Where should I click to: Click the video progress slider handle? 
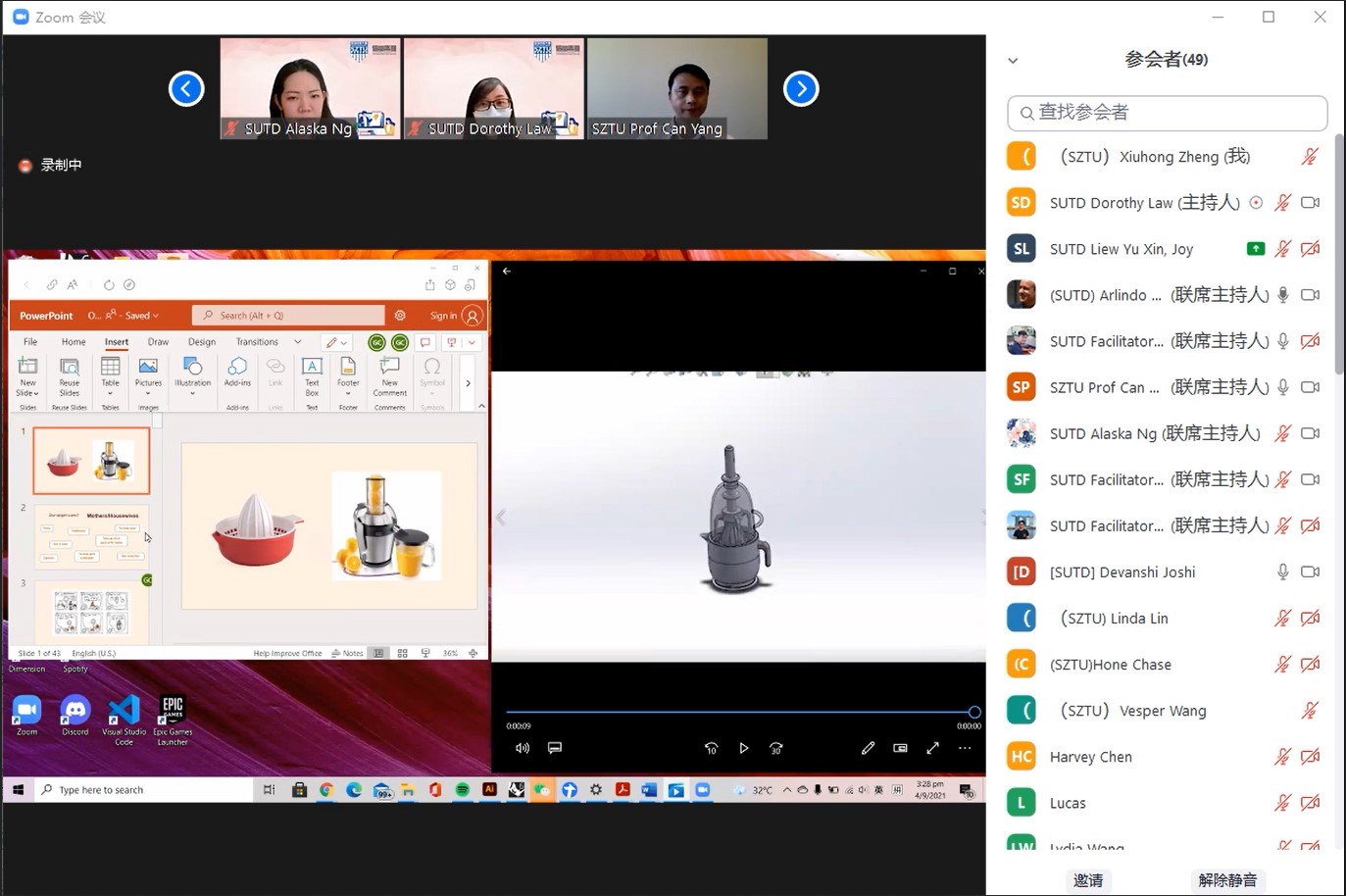pos(973,712)
